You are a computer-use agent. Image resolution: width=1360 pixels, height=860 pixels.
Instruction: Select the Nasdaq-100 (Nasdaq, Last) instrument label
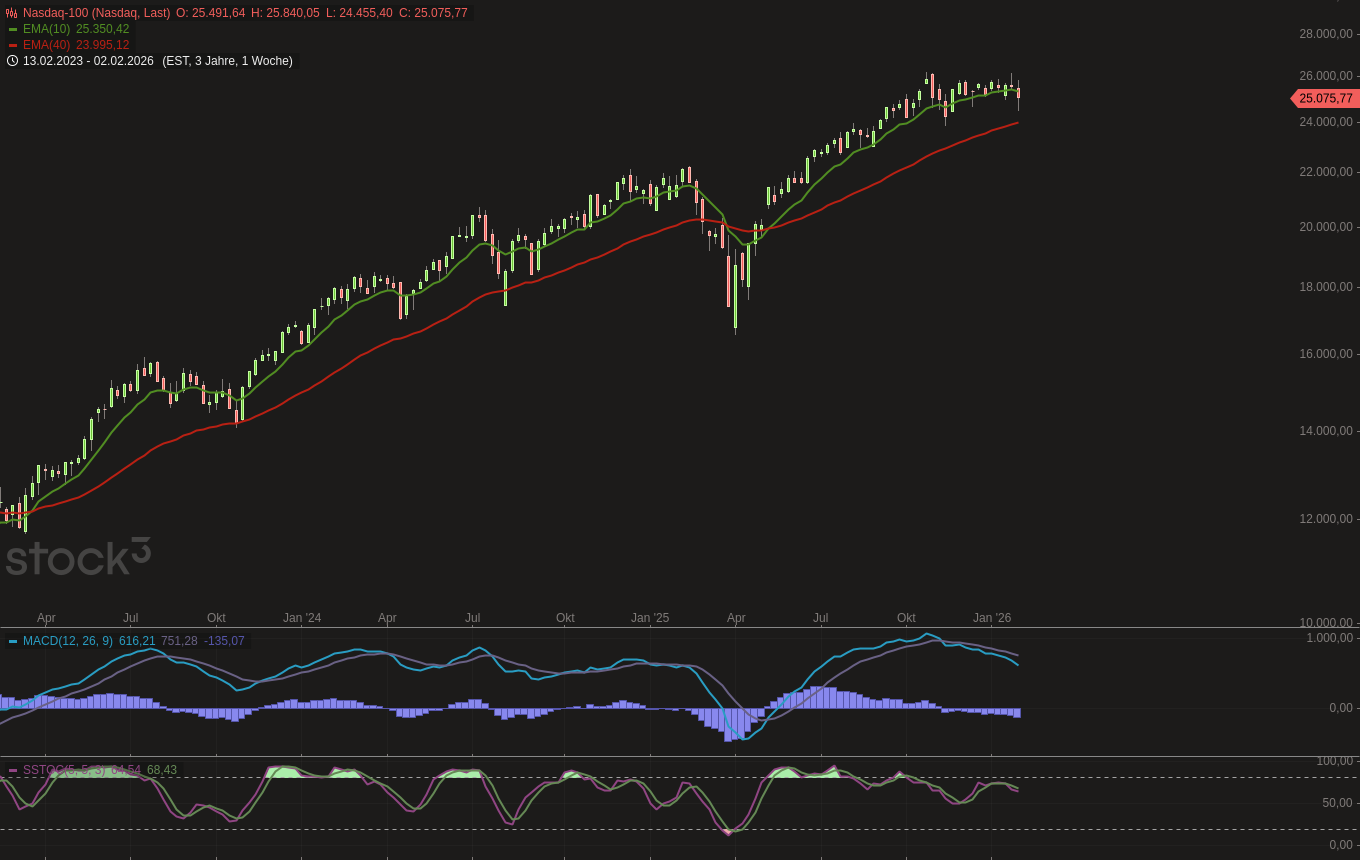click(96, 13)
